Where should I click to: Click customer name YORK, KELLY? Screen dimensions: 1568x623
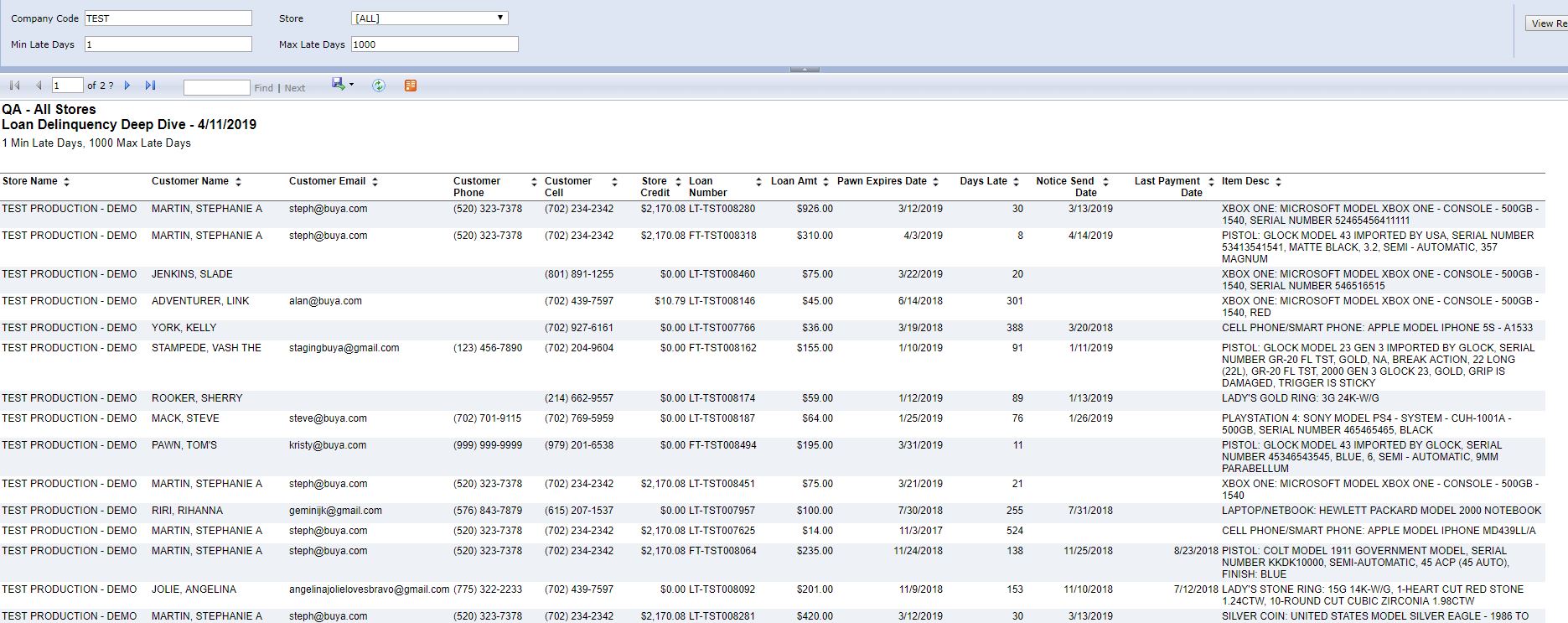click(x=184, y=328)
